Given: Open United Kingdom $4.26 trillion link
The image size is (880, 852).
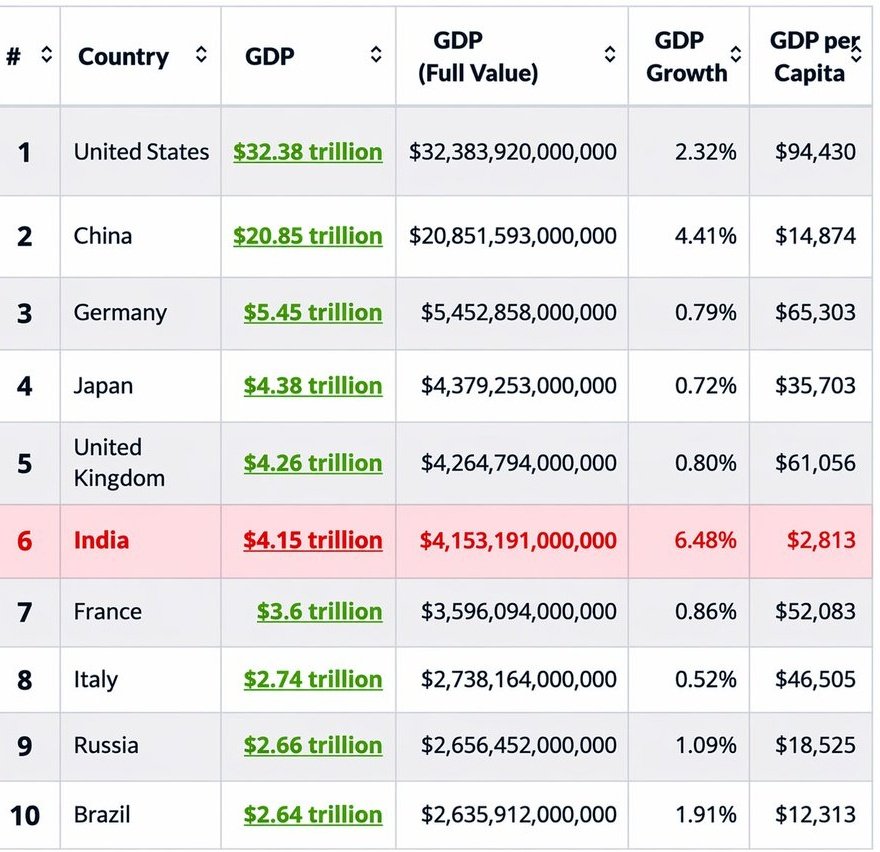Looking at the screenshot, I should pos(313,463).
